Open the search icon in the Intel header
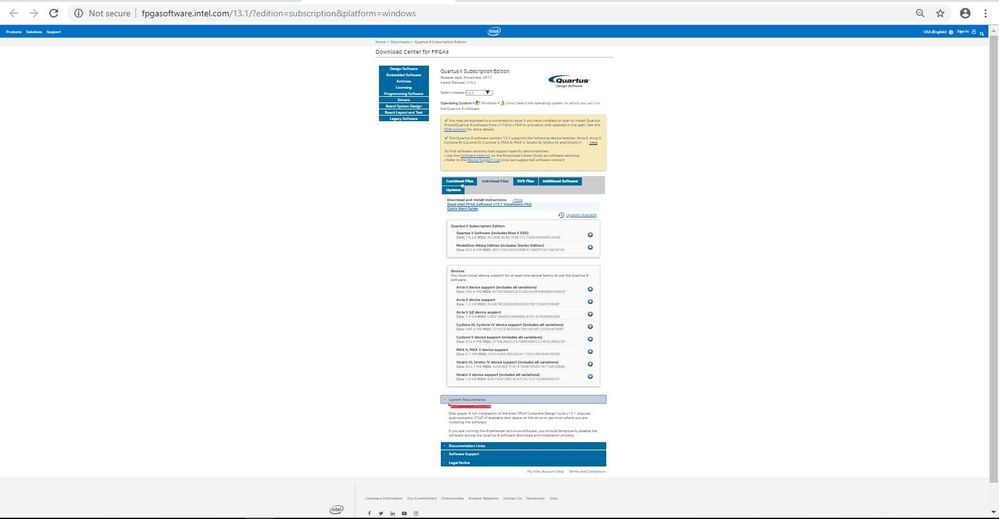 pyautogui.click(x=982, y=32)
